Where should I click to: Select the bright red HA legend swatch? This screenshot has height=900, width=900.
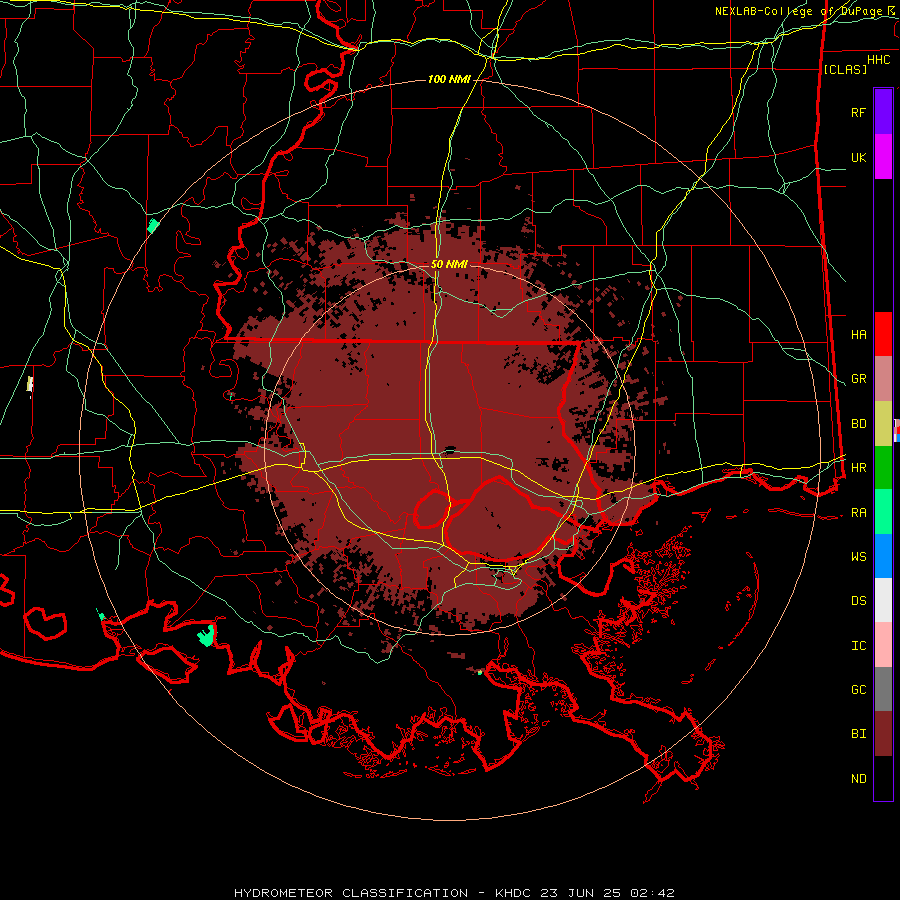coord(883,334)
